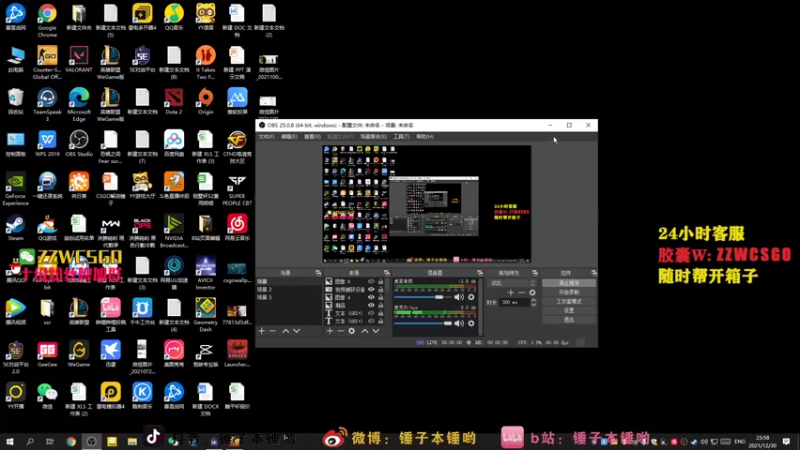Open Dota 2 desktop icon

point(174,101)
